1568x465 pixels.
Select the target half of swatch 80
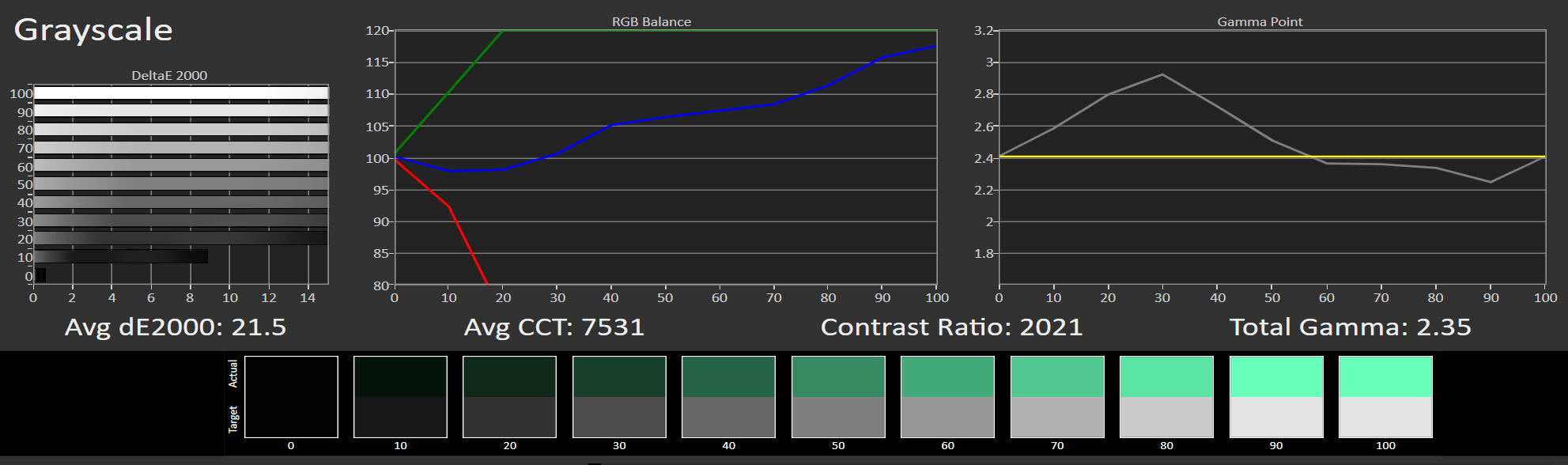point(1166,417)
